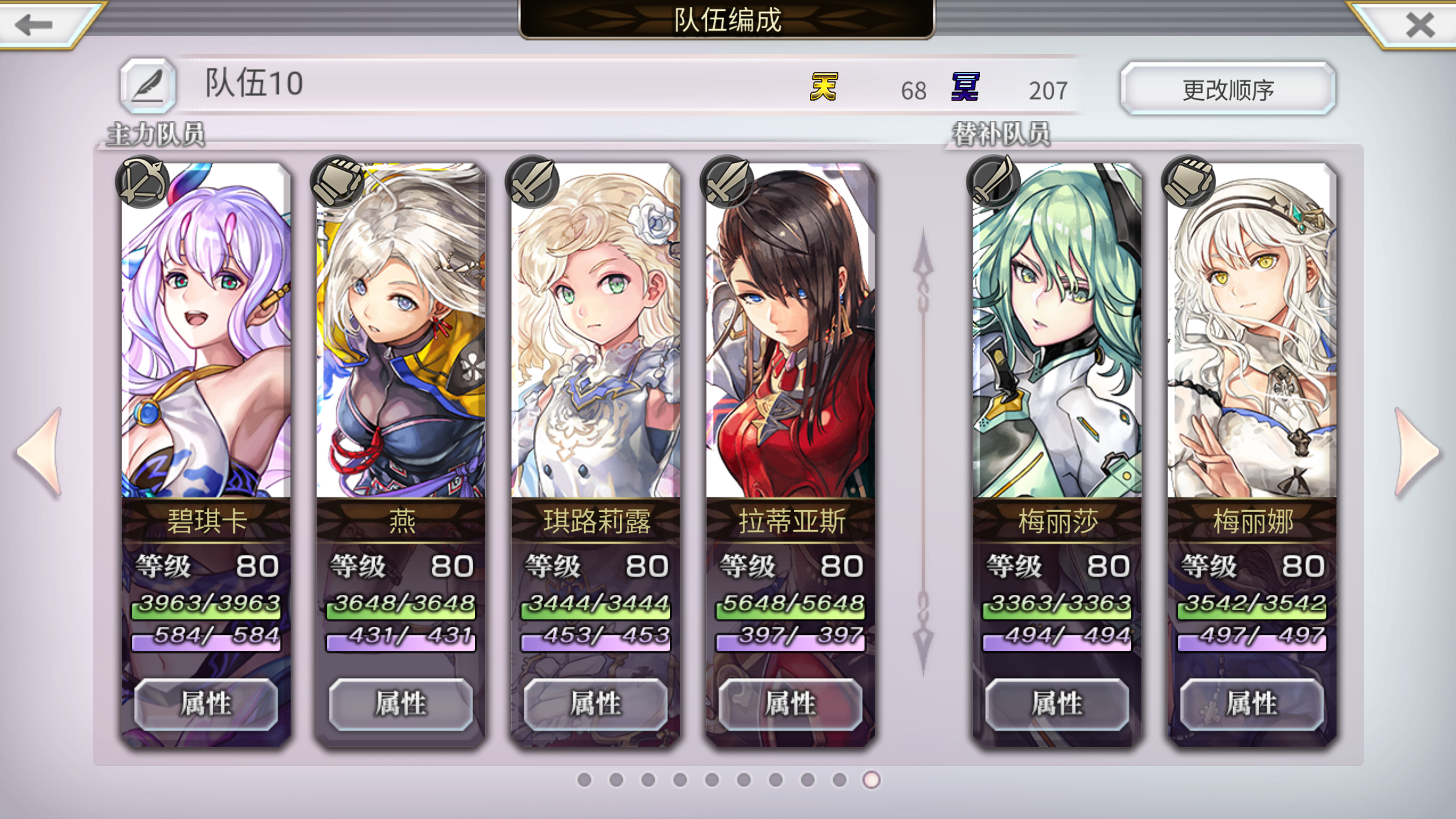Image resolution: width=1456 pixels, height=819 pixels.
Task: Go to next team with right arrow
Action: [1416, 452]
